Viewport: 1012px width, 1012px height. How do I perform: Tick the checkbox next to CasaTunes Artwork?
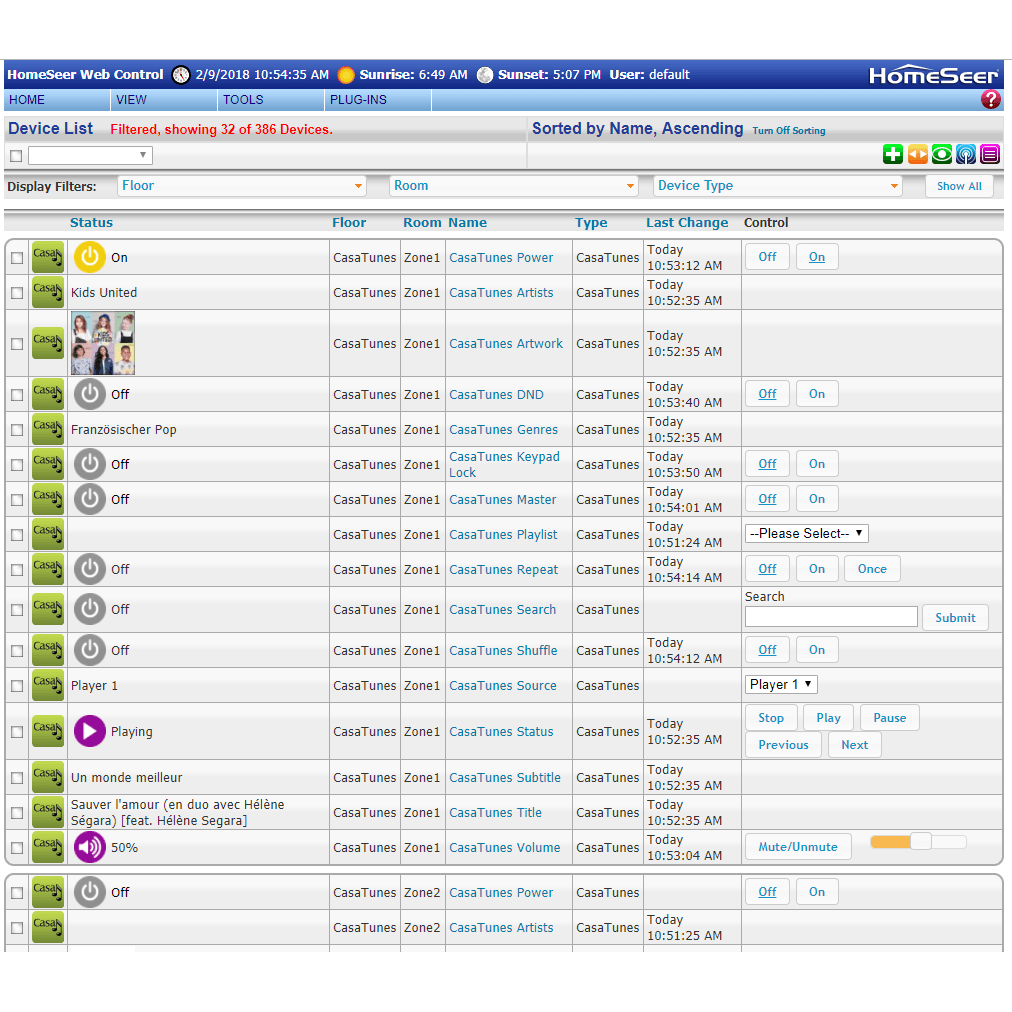click(16, 343)
